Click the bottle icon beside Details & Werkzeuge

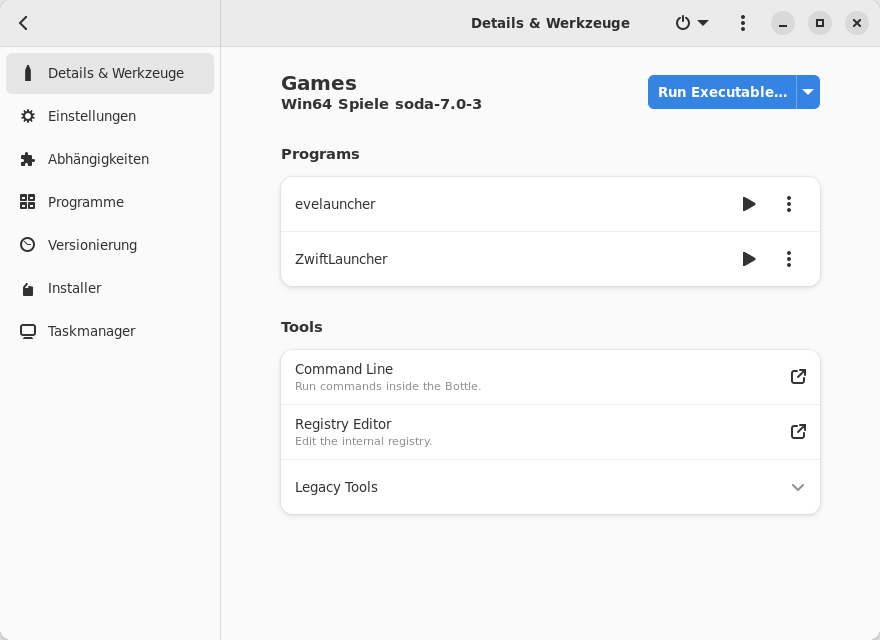(28, 73)
